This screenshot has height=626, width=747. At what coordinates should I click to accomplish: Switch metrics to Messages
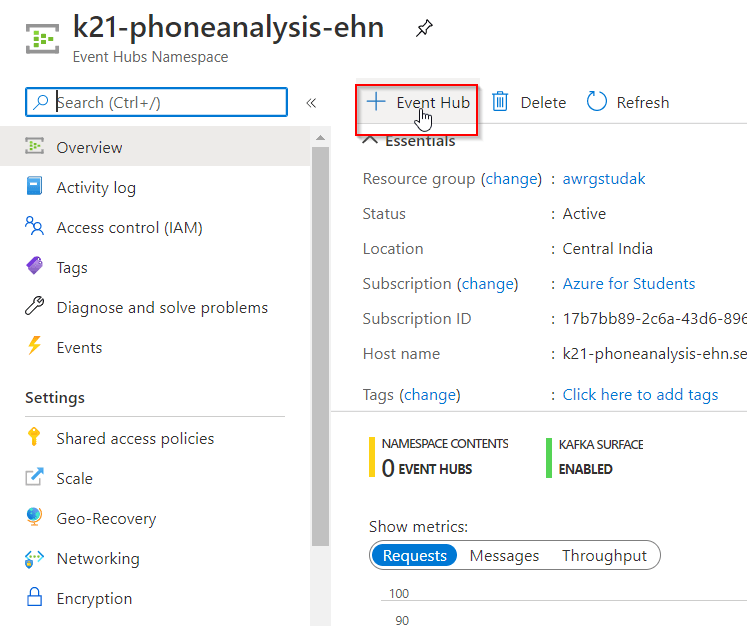[x=504, y=555]
